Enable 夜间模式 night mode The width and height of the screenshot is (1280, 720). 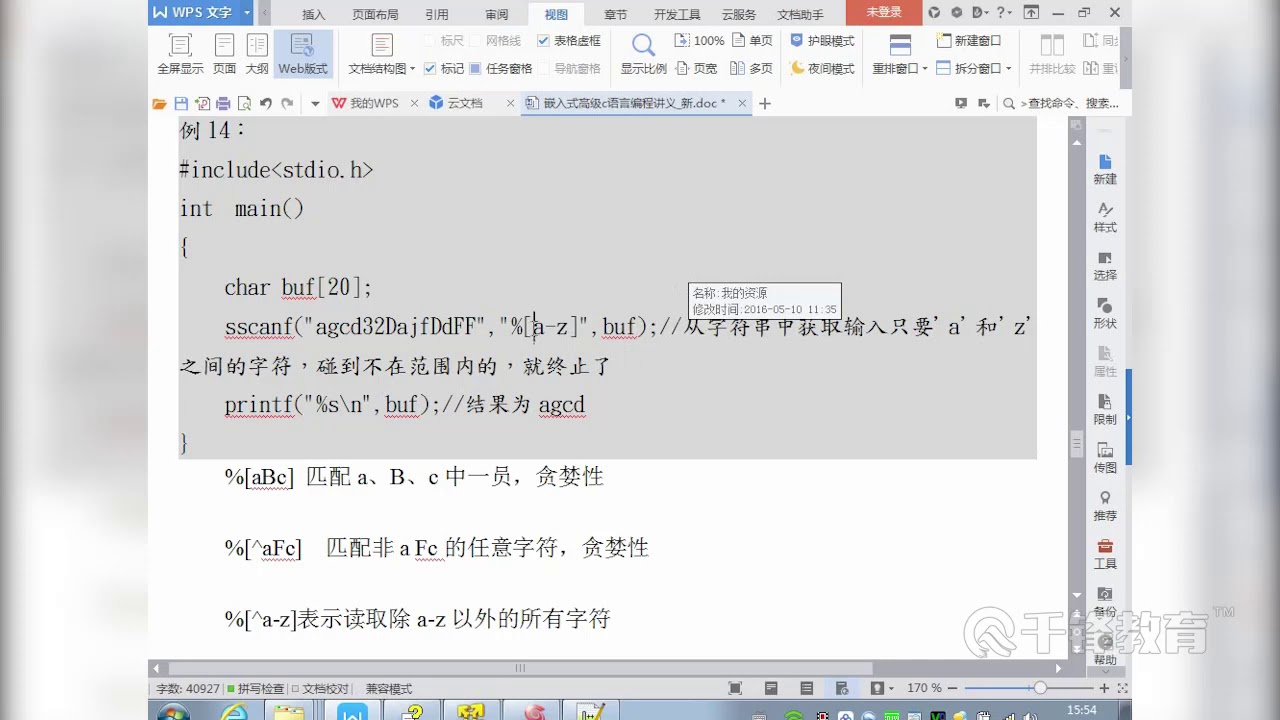(822, 68)
